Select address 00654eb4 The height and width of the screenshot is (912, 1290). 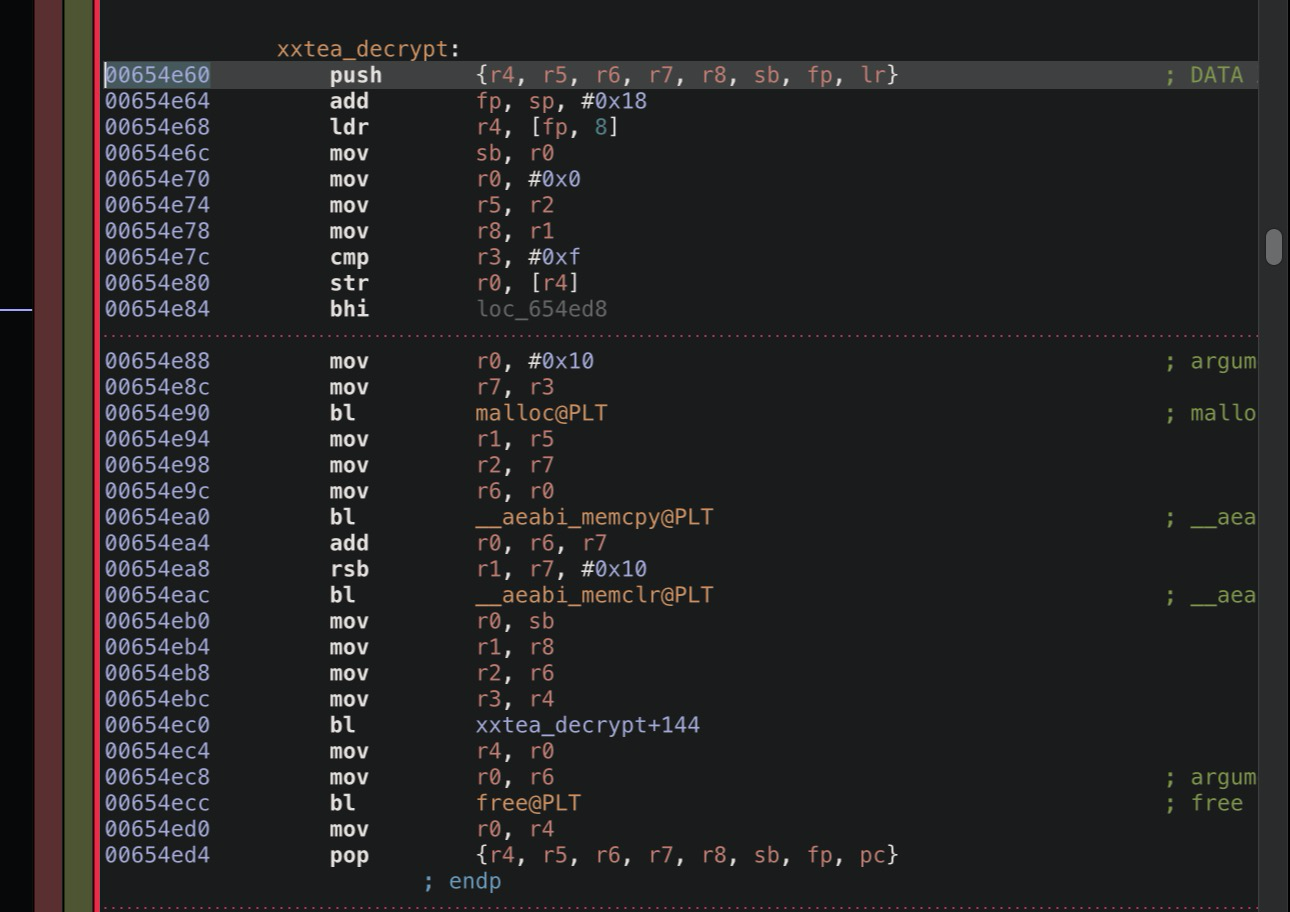tap(158, 647)
